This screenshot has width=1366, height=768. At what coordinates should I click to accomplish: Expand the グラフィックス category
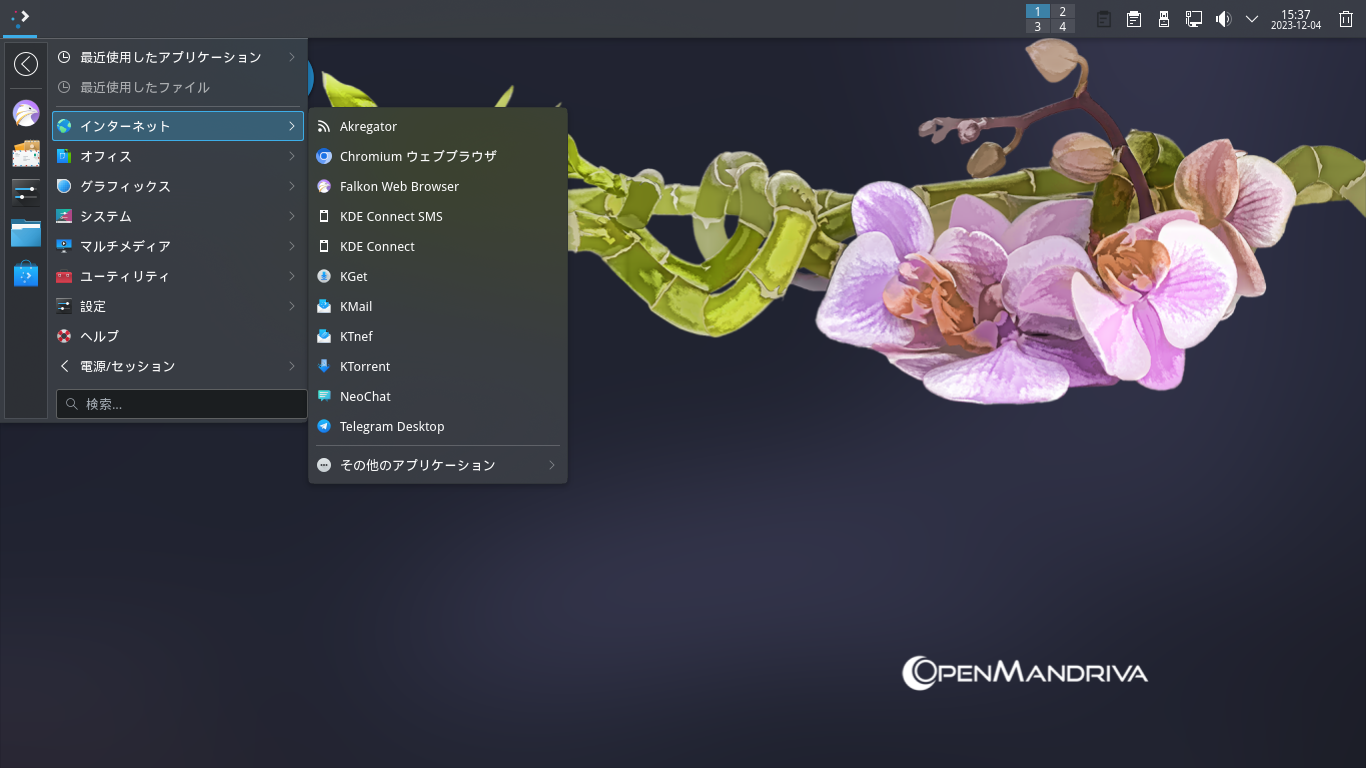tap(178, 186)
